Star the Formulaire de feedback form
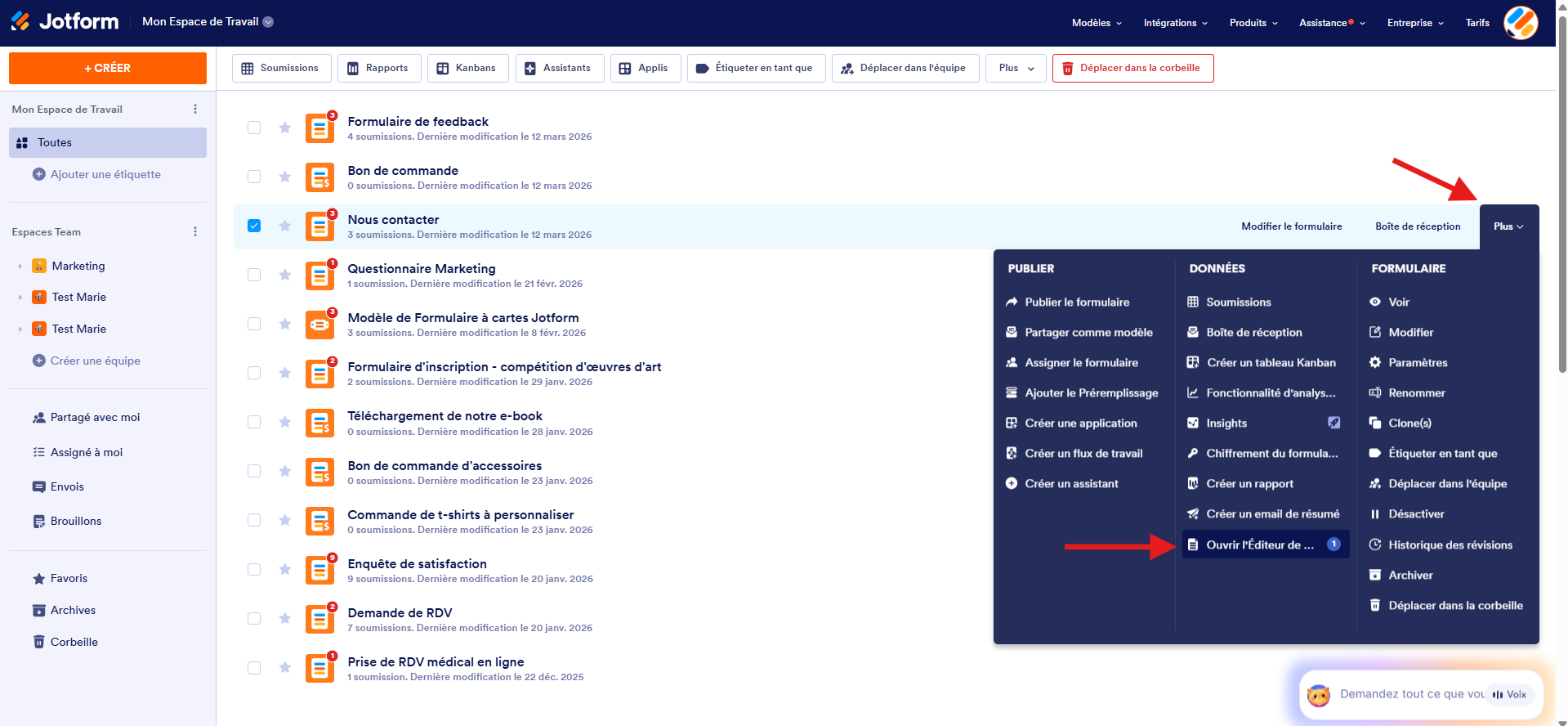Screen dimensions: 1568x726 click(x=284, y=128)
